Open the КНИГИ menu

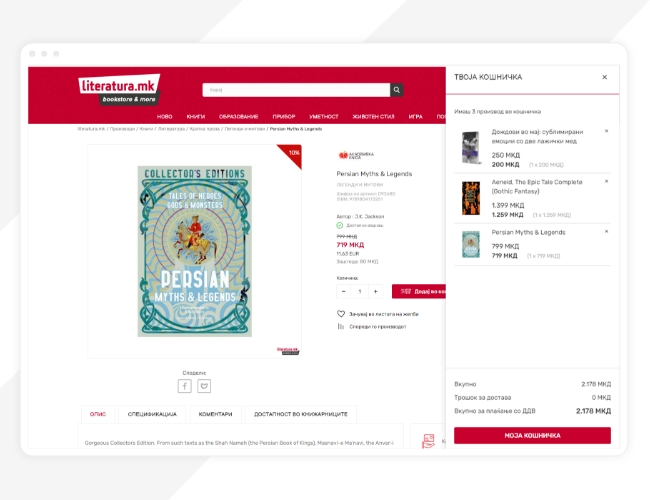(x=196, y=117)
